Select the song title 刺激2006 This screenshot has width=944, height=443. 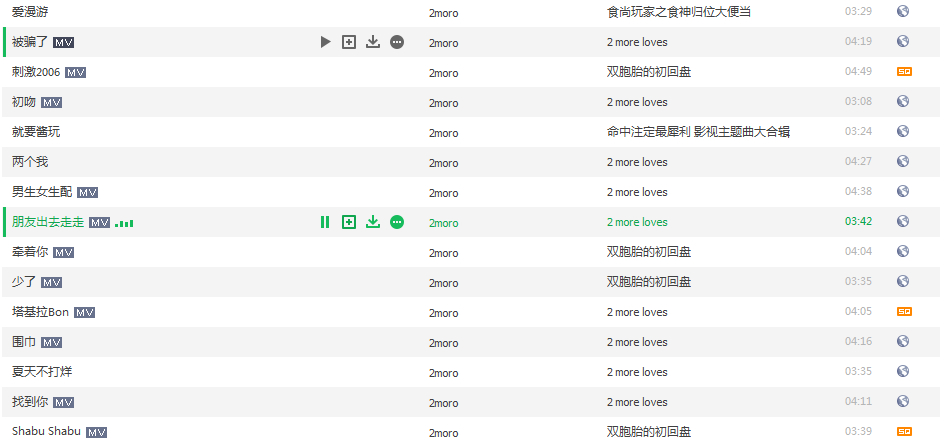36,72
